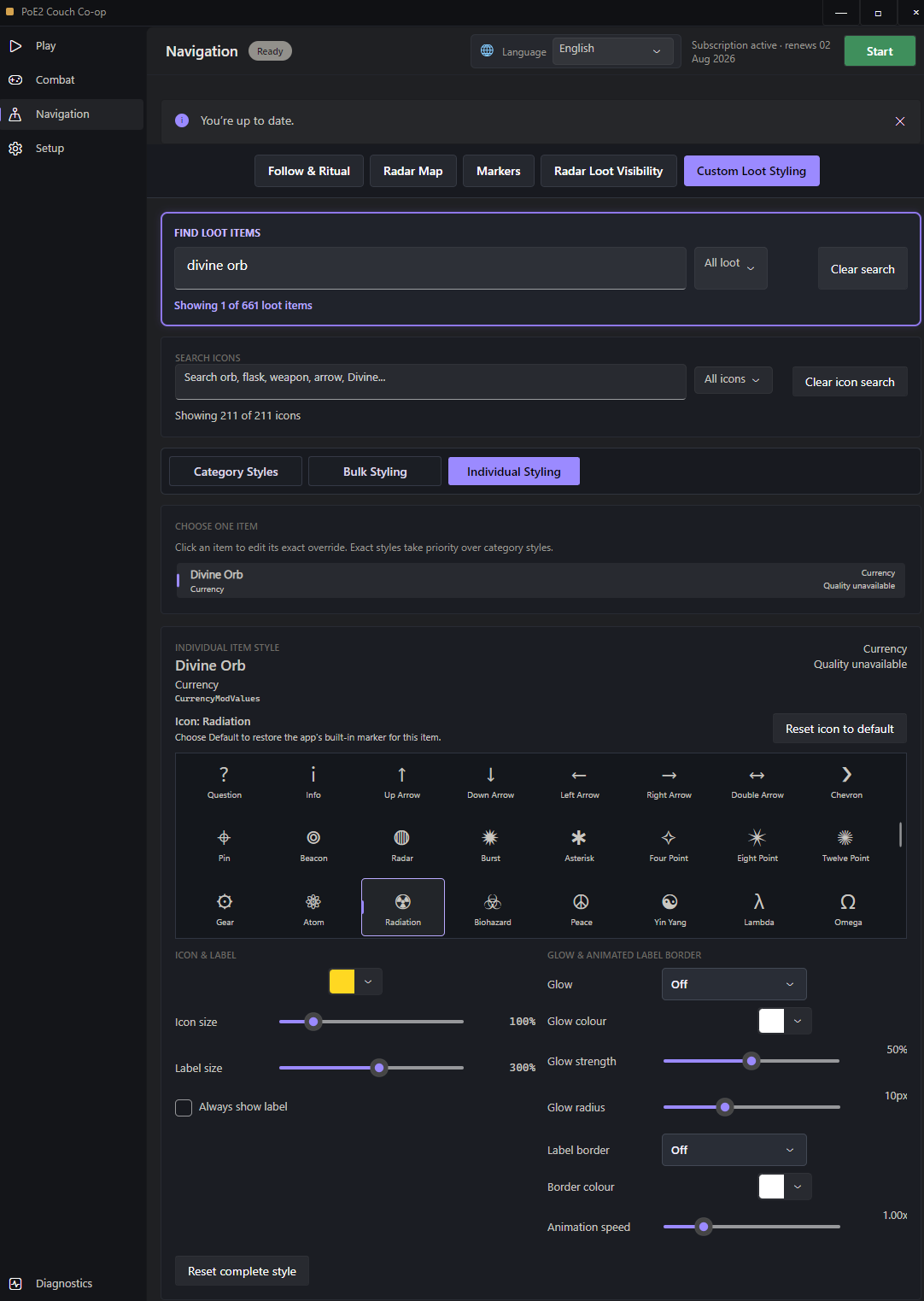Screen dimensions: 924x1301
Task: Pick the Burst icon
Action: tap(491, 844)
